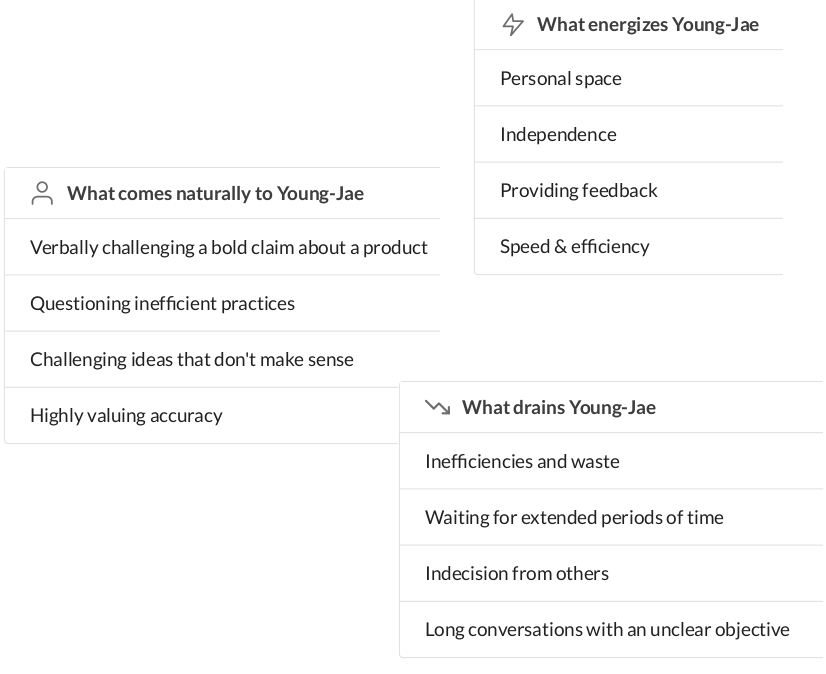
Task: Click 'Indecision from others' entry
Action: [x=611, y=573]
